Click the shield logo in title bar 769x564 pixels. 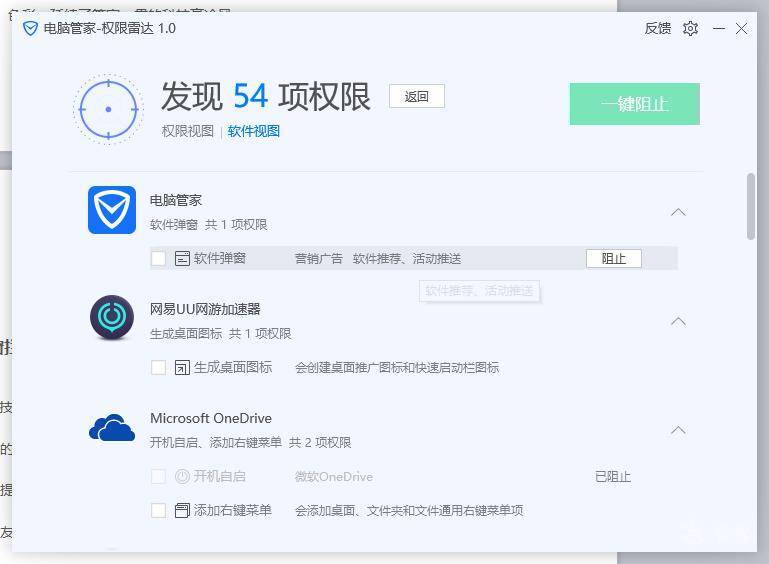[x=30, y=28]
